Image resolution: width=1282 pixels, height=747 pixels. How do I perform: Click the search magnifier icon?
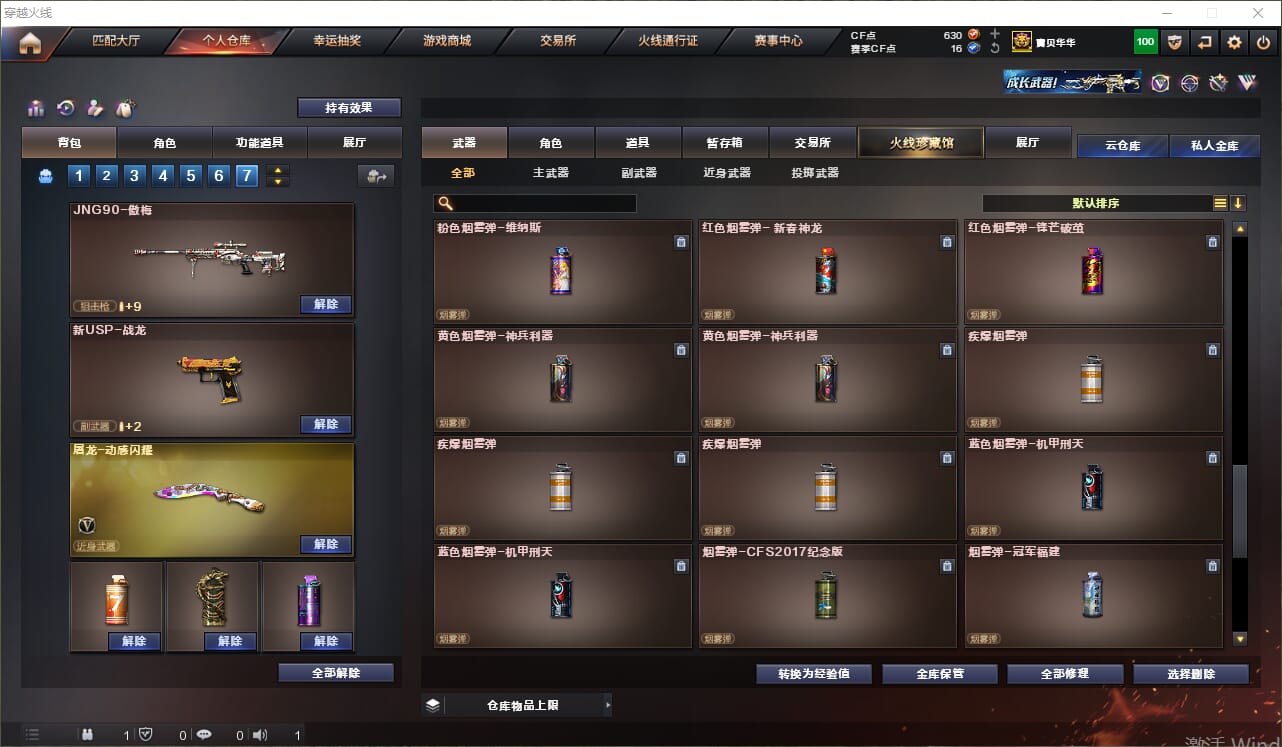tap(446, 203)
